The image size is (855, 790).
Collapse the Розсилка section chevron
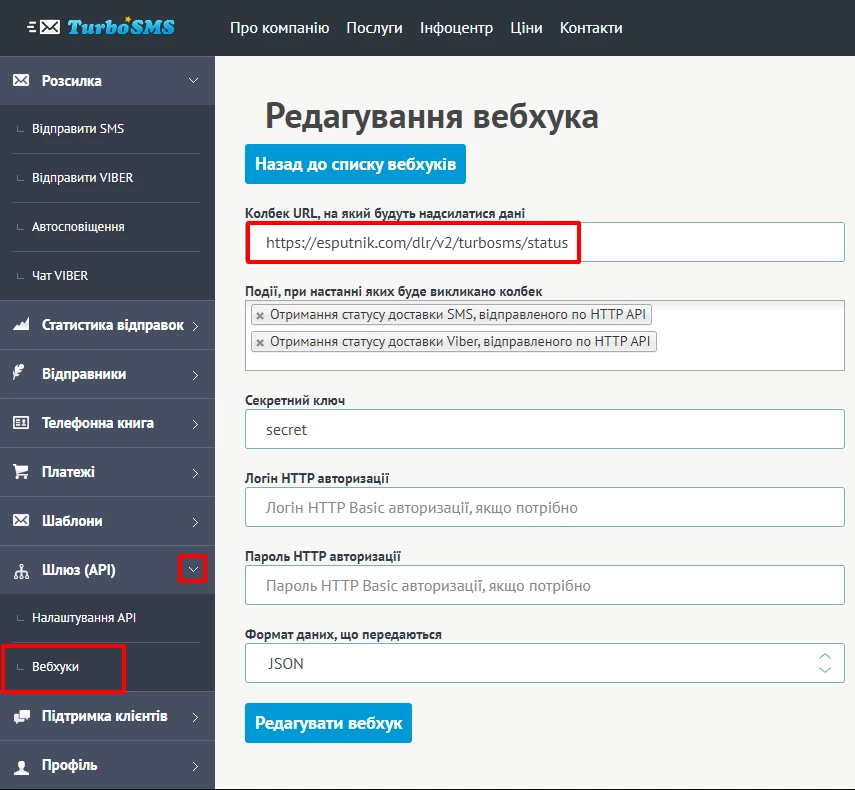193,81
